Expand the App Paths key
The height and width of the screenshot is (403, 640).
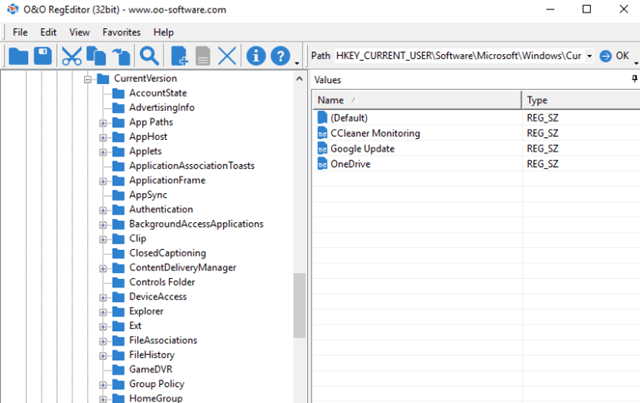(x=103, y=123)
